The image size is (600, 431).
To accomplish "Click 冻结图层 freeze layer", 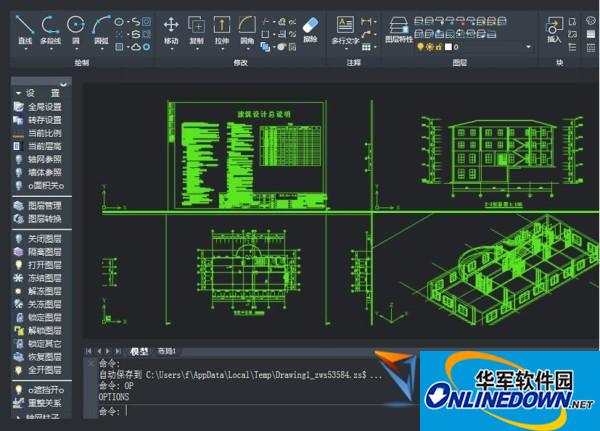I will point(38,278).
